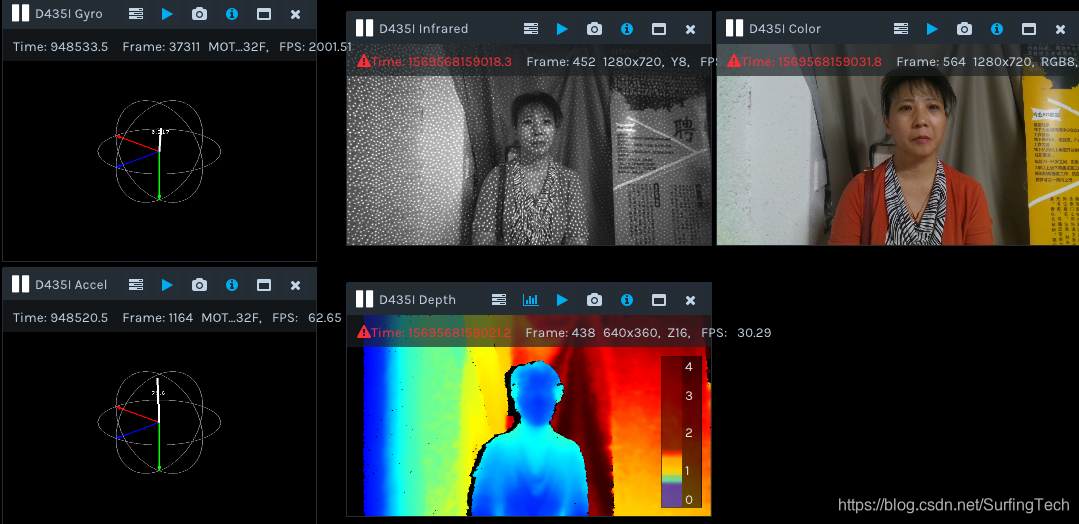
Task: Close the D435I Accel stream window
Action: (x=295, y=284)
